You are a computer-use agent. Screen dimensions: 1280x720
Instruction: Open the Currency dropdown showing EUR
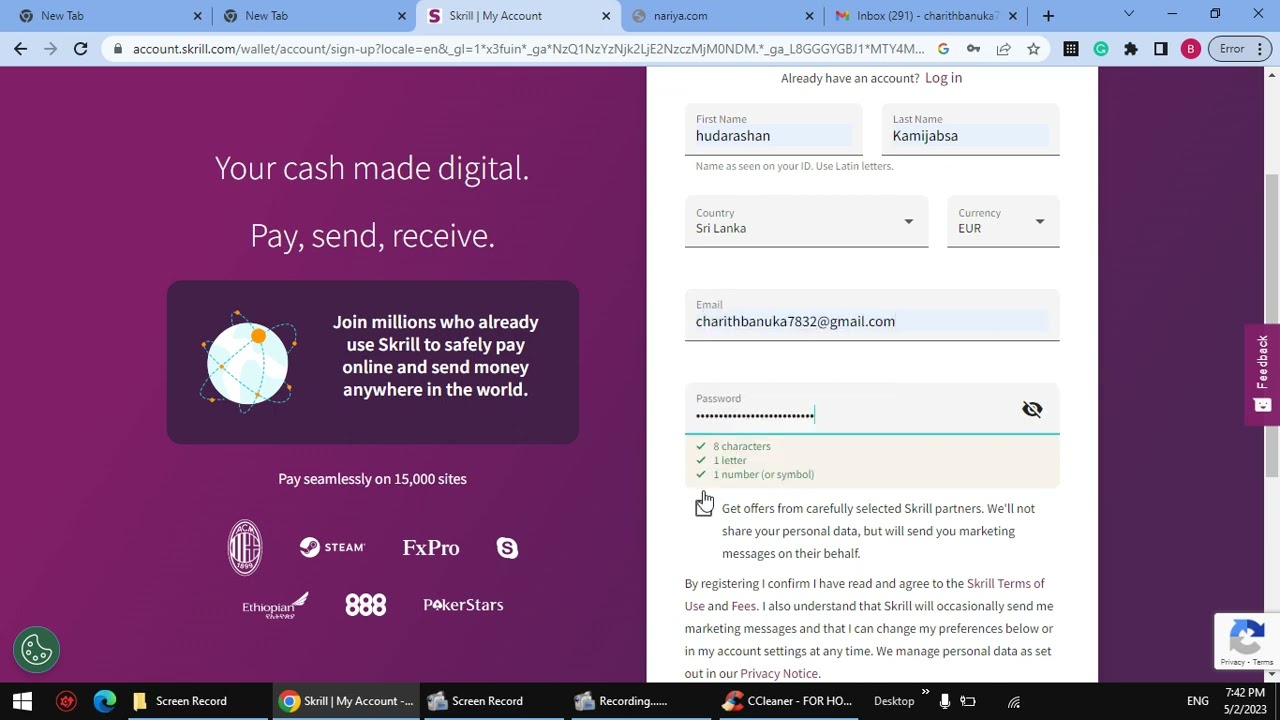(1003, 221)
